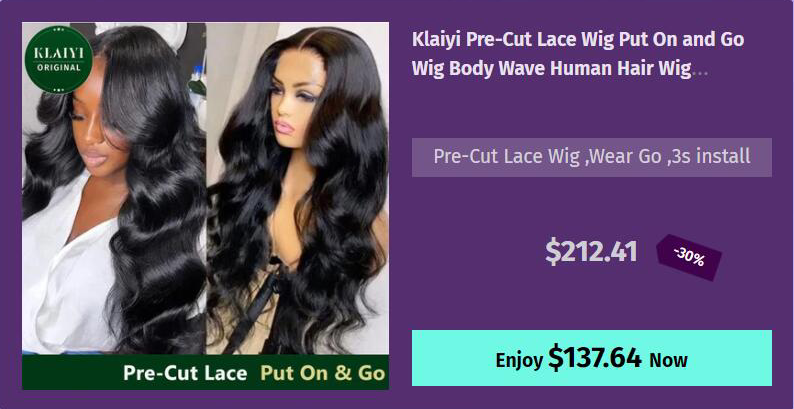Click the round KLAIYI Original logo badge
The width and height of the screenshot is (794, 409).
click(x=59, y=60)
